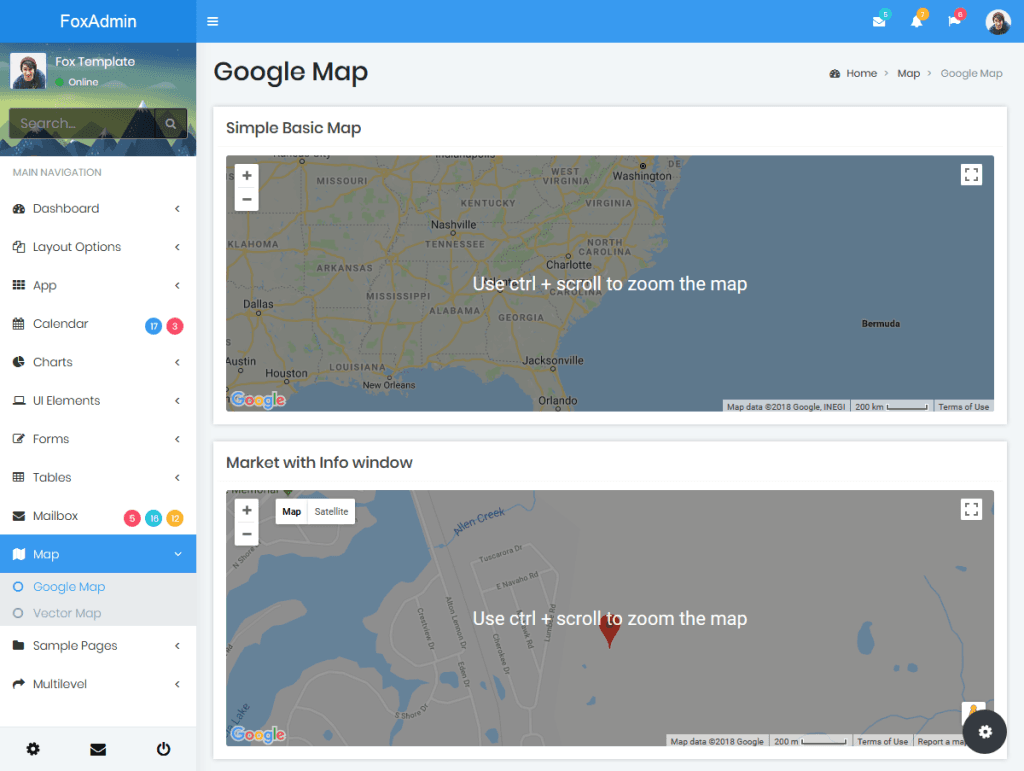
Task: Click the hamburger menu toggle icon
Action: [212, 21]
